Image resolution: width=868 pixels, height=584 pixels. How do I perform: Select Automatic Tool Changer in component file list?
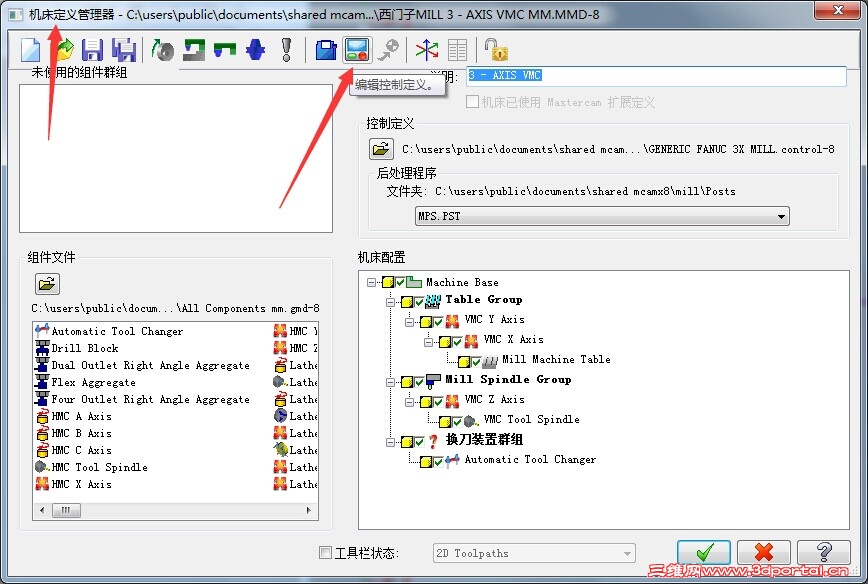point(109,331)
